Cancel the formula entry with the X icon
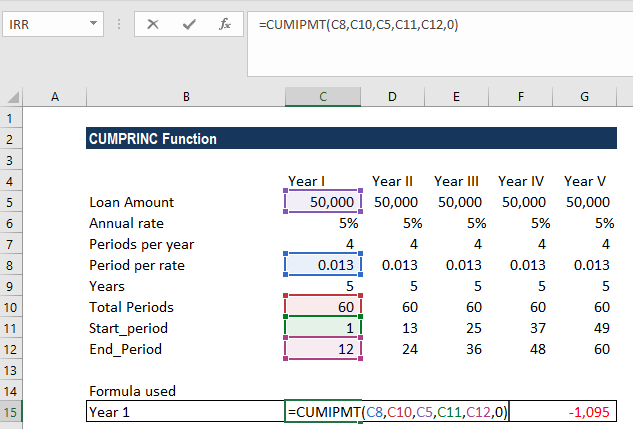The image size is (633, 429). pos(153,25)
